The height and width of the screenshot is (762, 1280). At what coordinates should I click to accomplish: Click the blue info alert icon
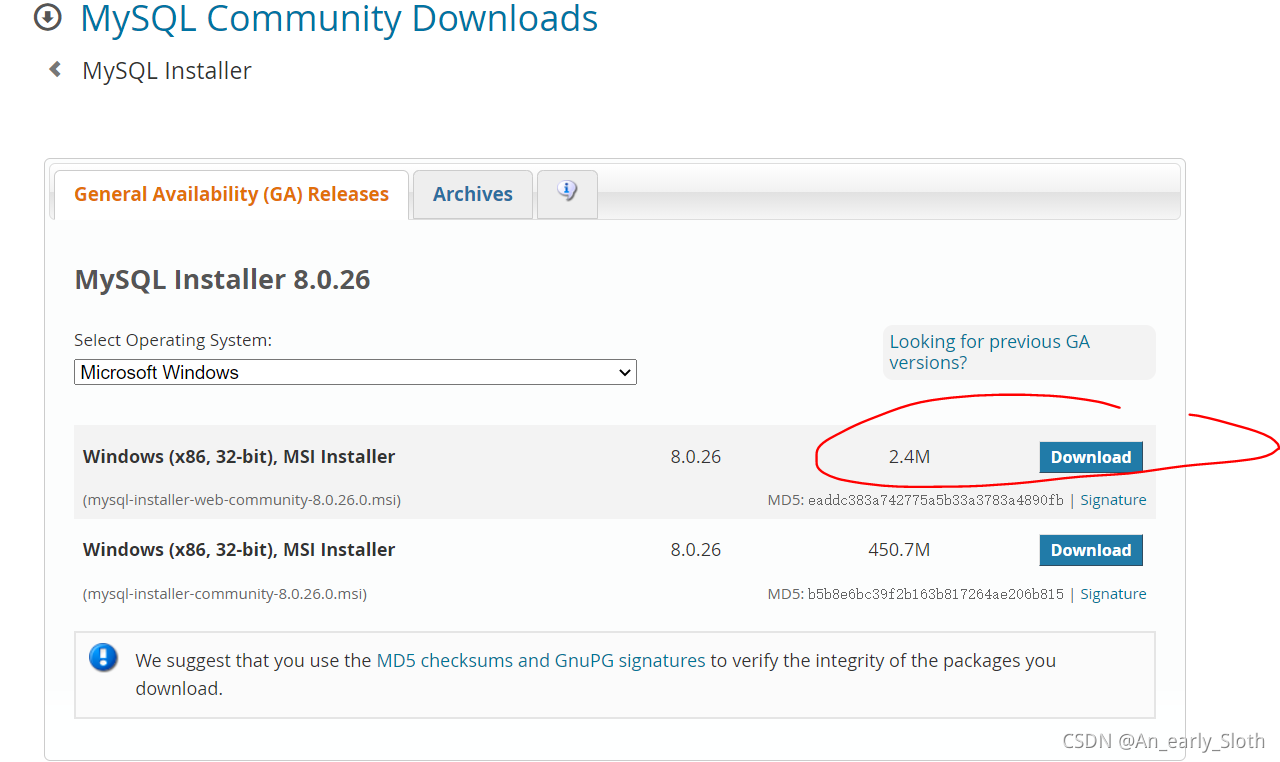pos(104,658)
